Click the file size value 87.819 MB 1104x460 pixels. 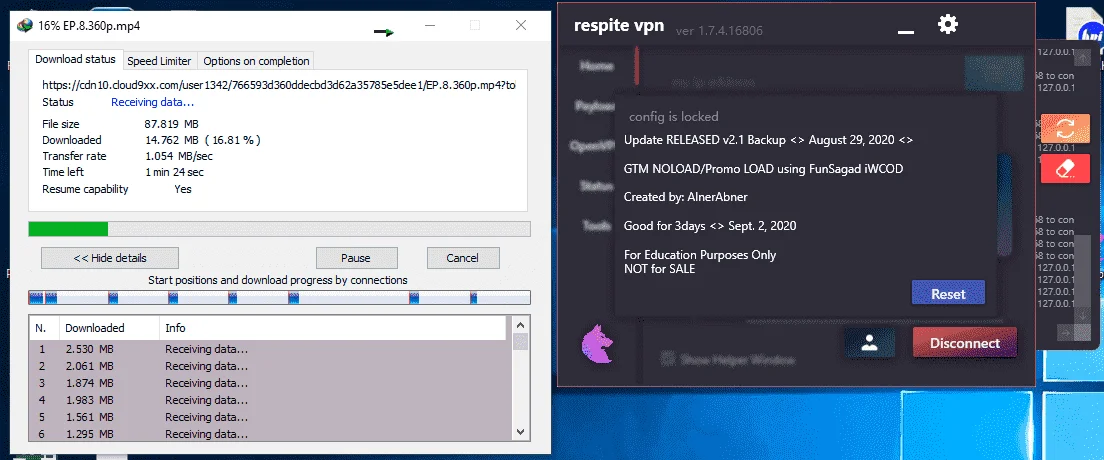(x=172, y=124)
